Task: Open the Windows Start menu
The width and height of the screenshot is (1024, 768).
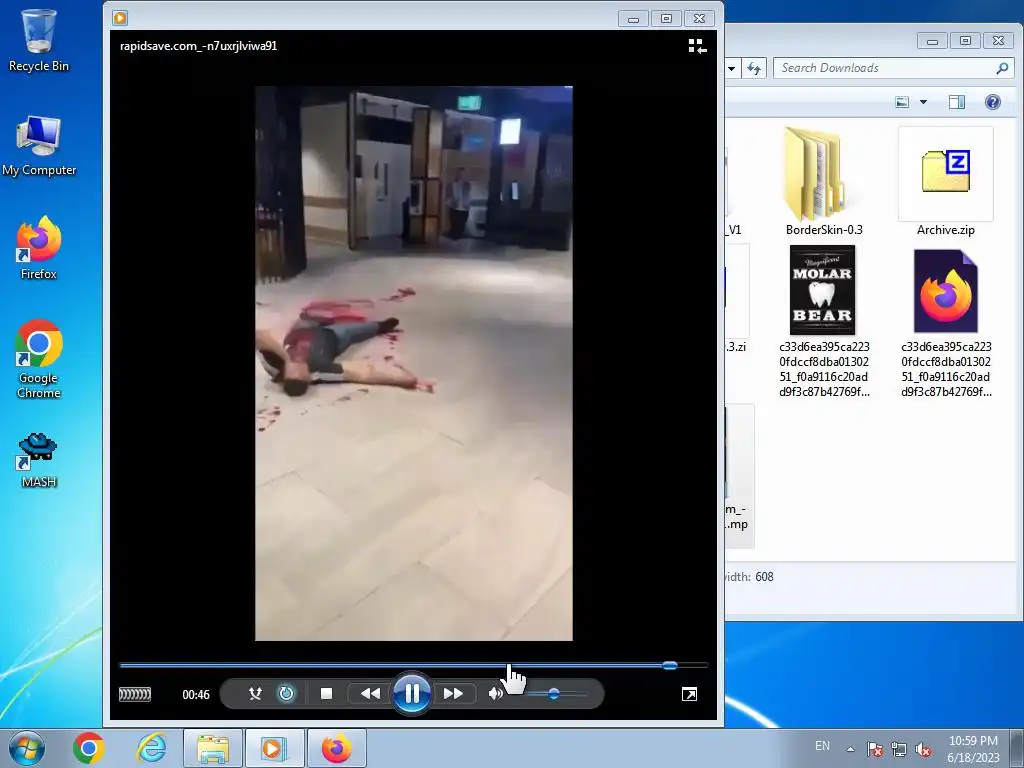Action: (x=26, y=748)
